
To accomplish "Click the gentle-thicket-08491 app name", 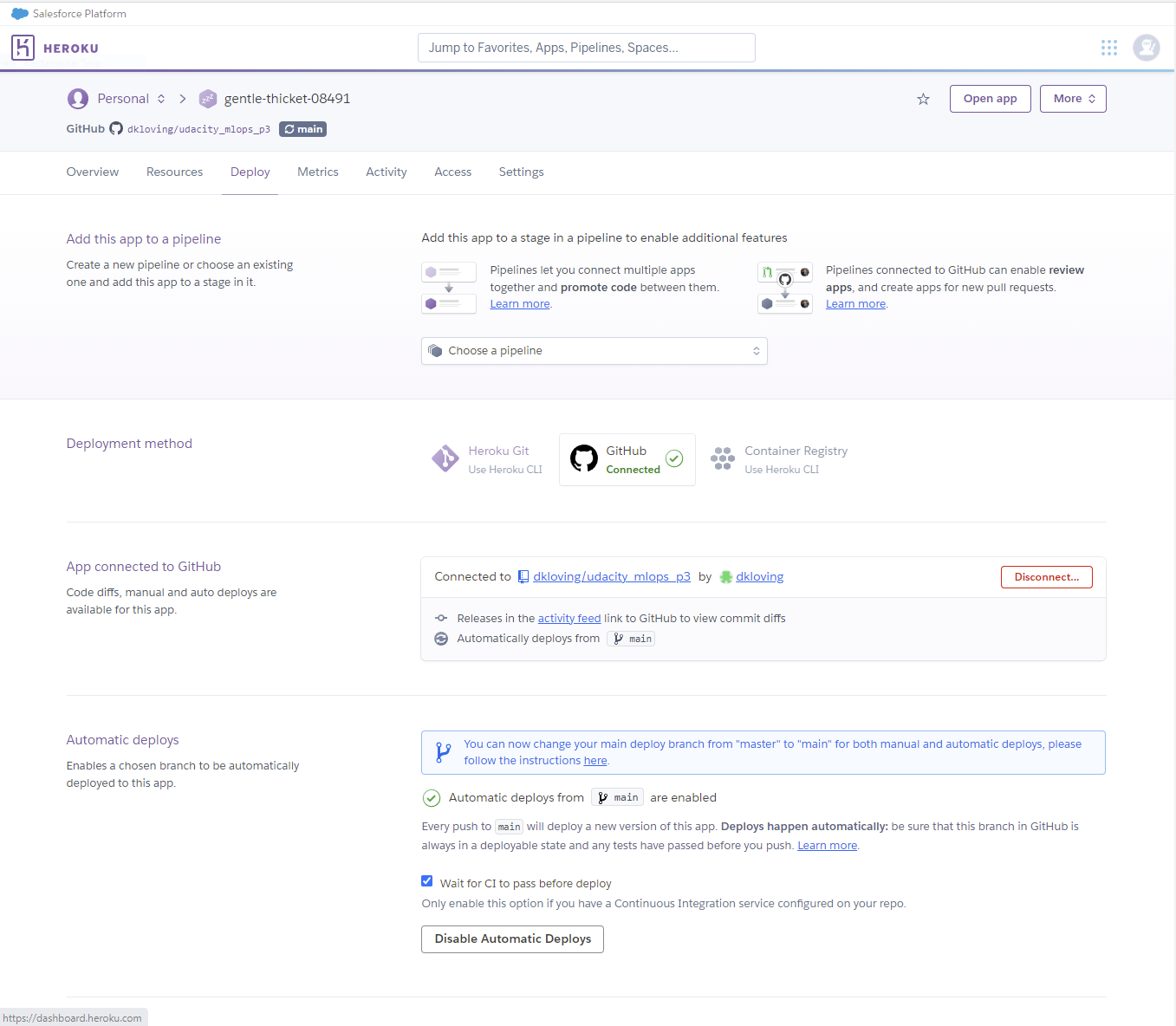I will [x=288, y=99].
